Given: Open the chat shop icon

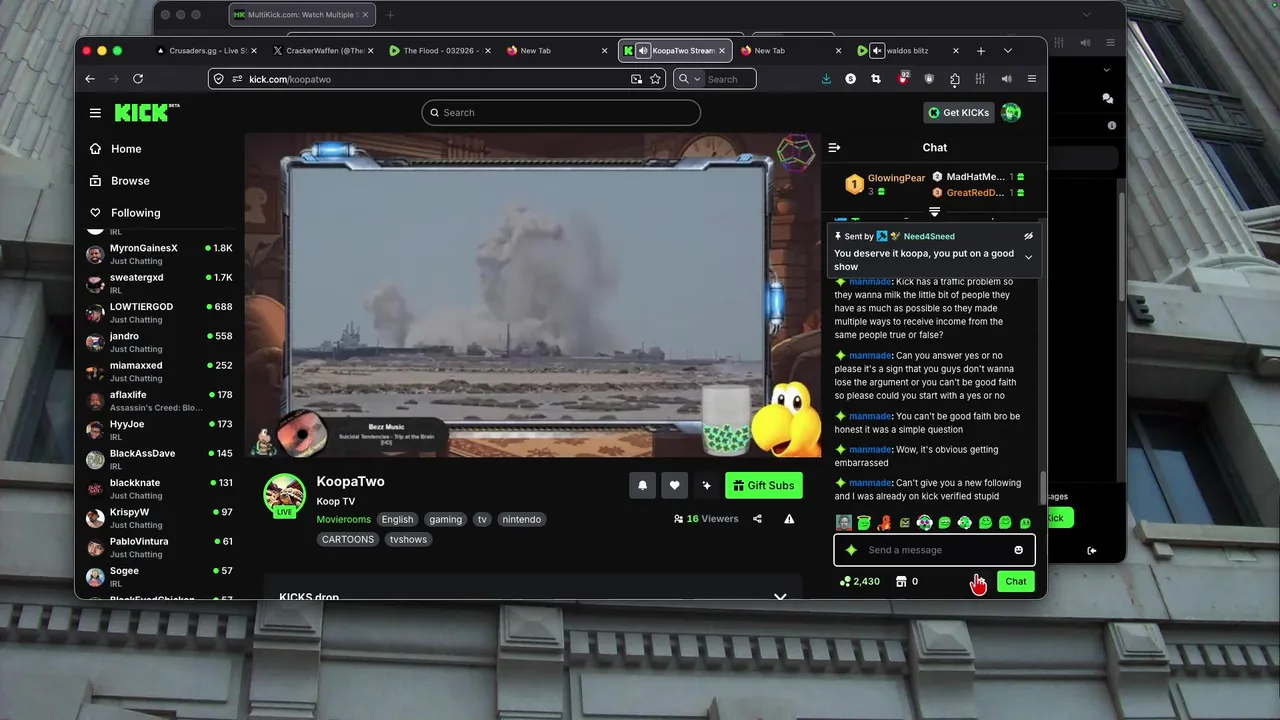Looking at the screenshot, I should click(x=901, y=581).
